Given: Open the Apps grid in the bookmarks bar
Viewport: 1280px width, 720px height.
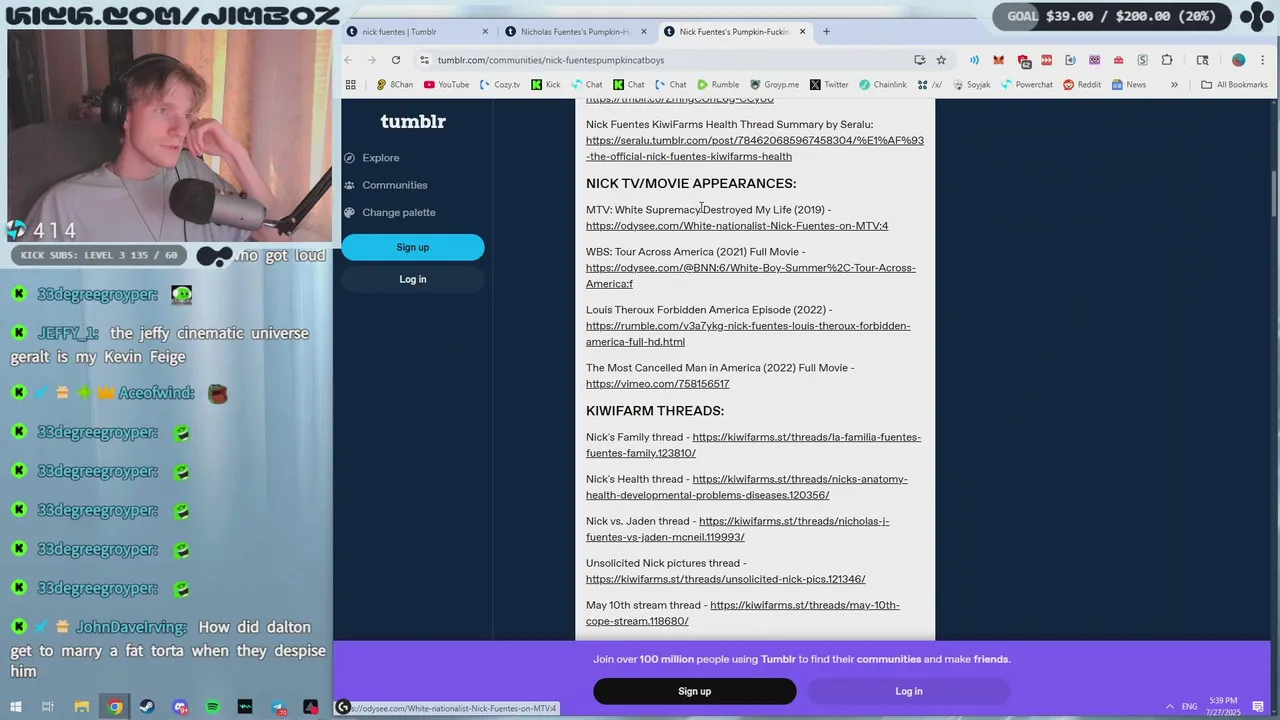Looking at the screenshot, I should point(350,85).
